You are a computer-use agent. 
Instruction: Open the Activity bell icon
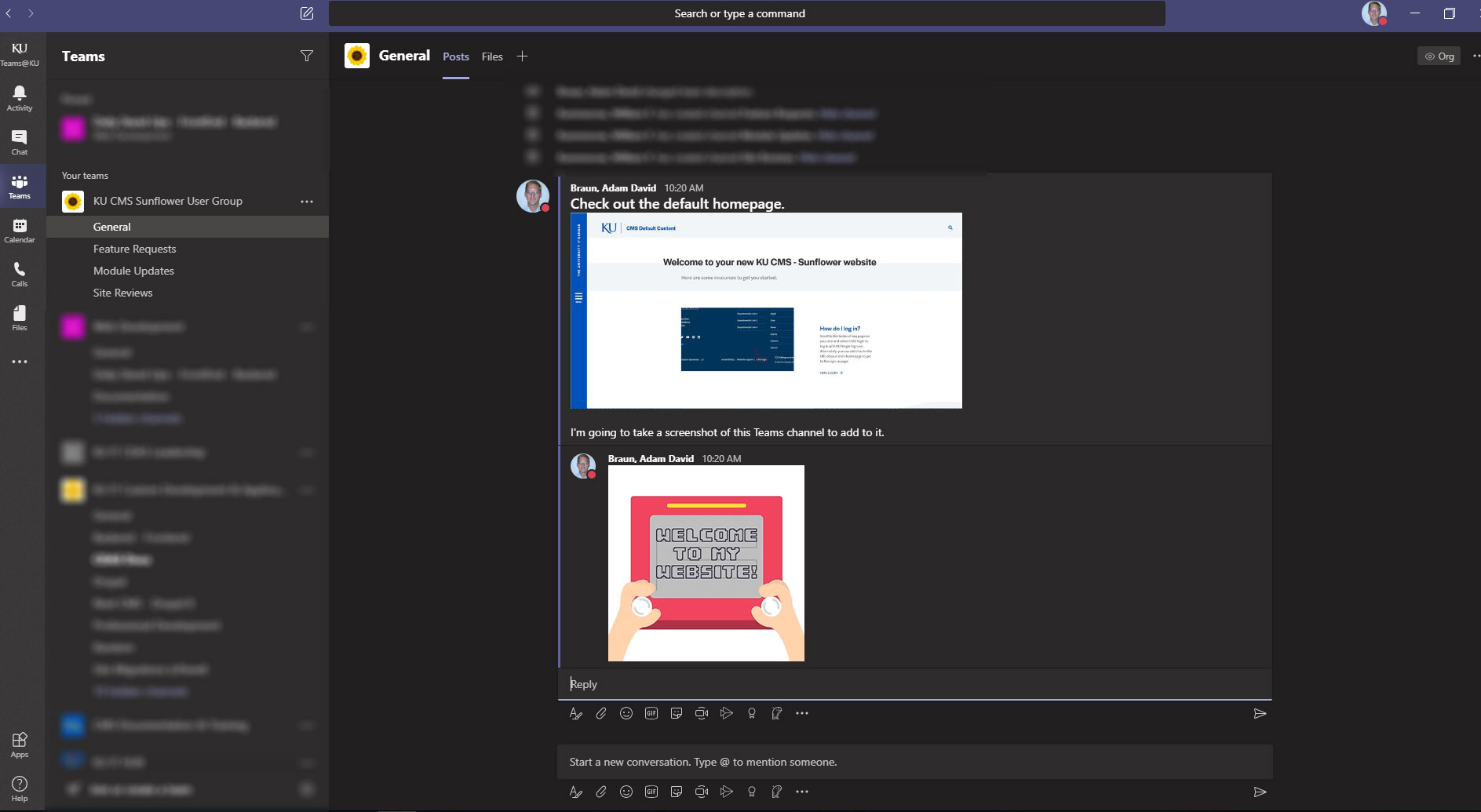20,98
